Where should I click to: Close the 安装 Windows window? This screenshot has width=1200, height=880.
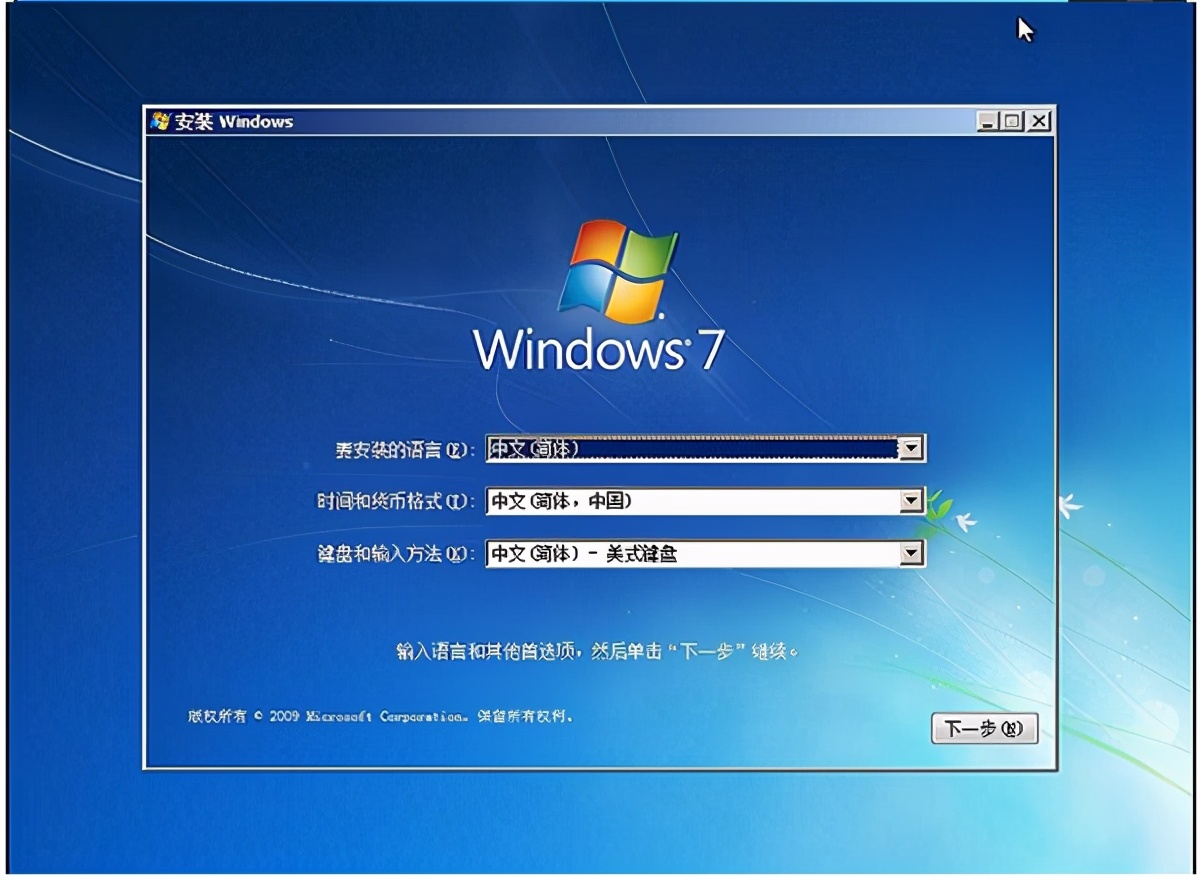(x=1040, y=122)
